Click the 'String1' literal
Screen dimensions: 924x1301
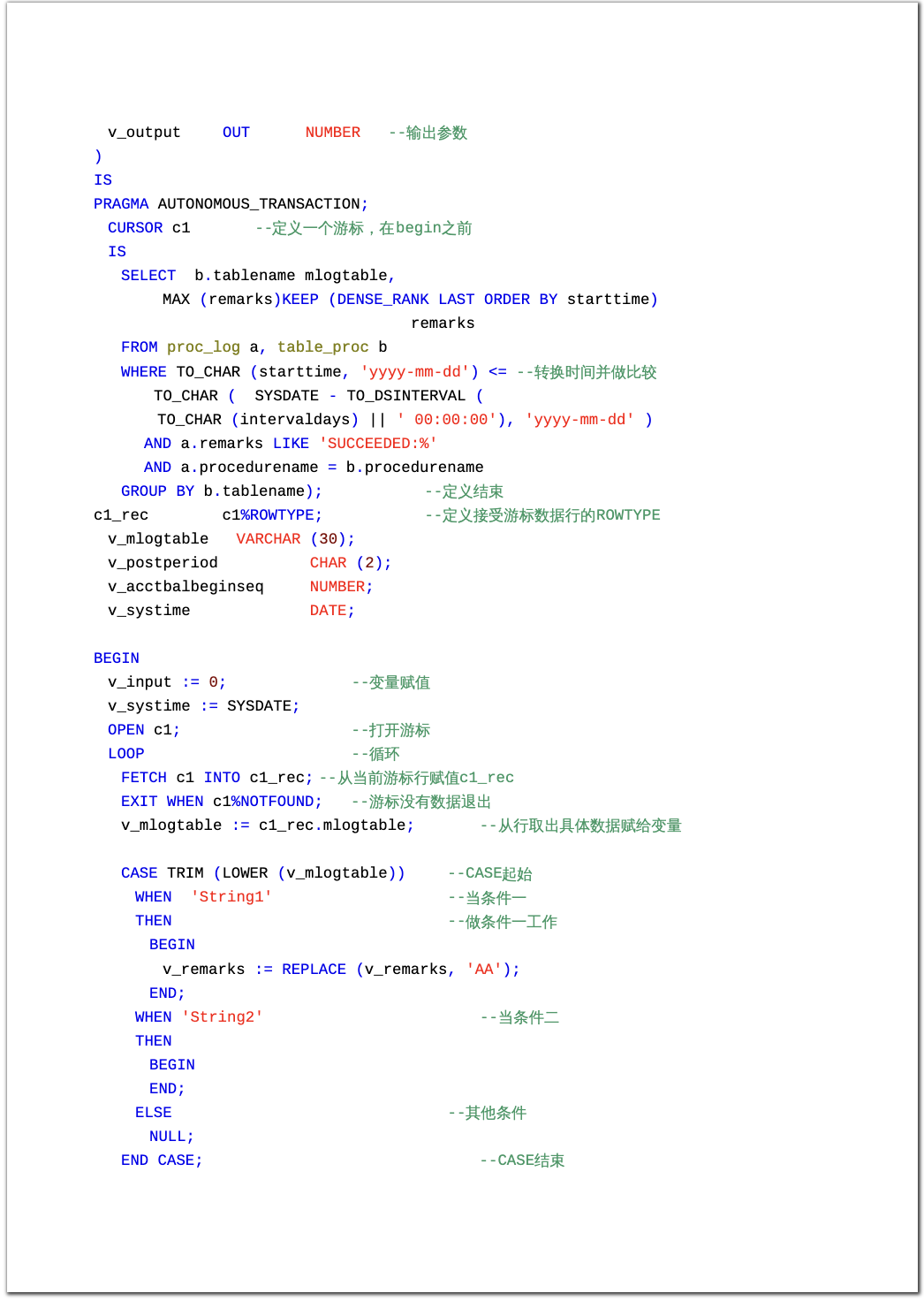pyautogui.click(x=231, y=897)
